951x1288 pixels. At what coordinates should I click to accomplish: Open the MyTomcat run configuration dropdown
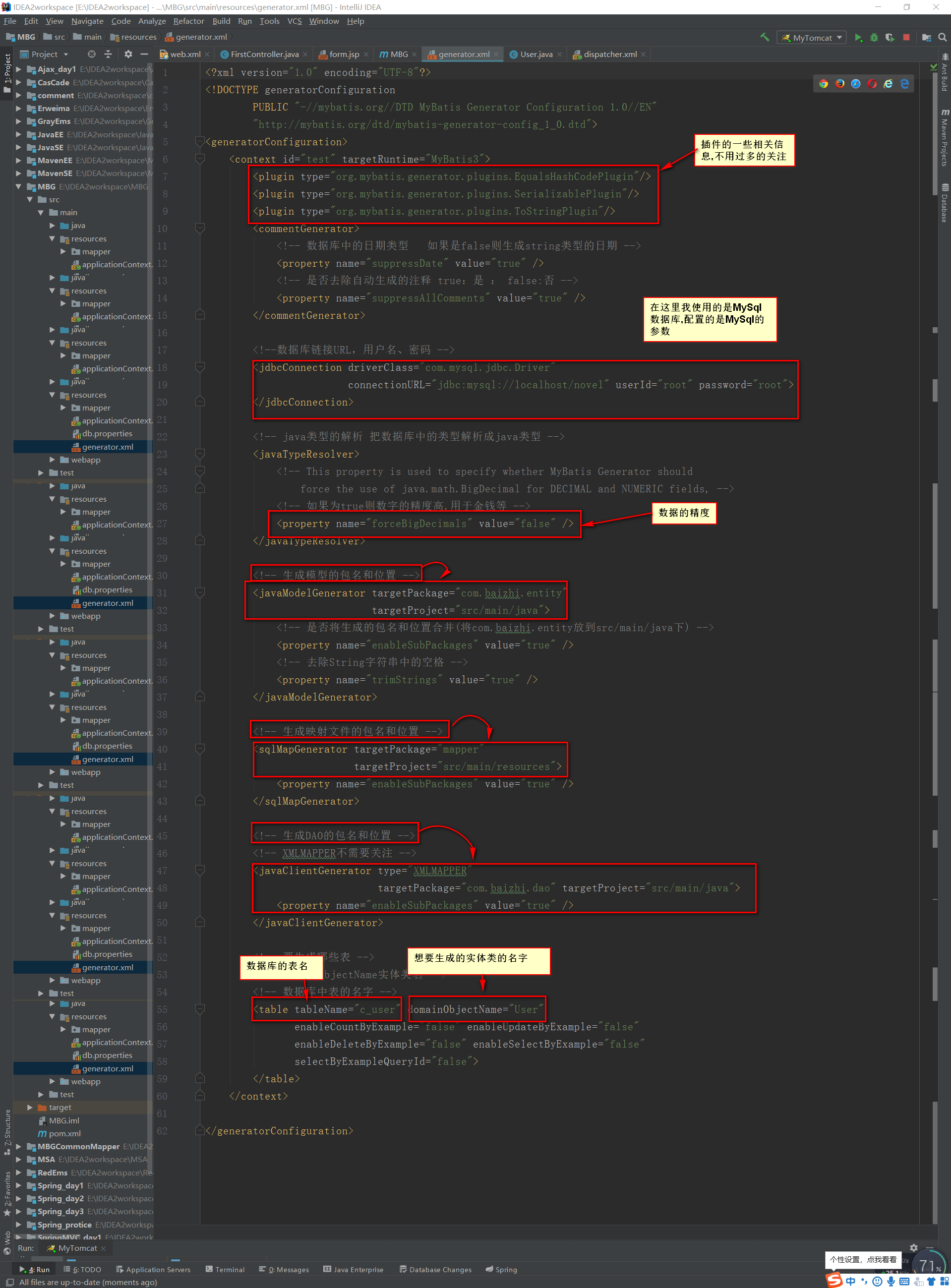(x=812, y=37)
